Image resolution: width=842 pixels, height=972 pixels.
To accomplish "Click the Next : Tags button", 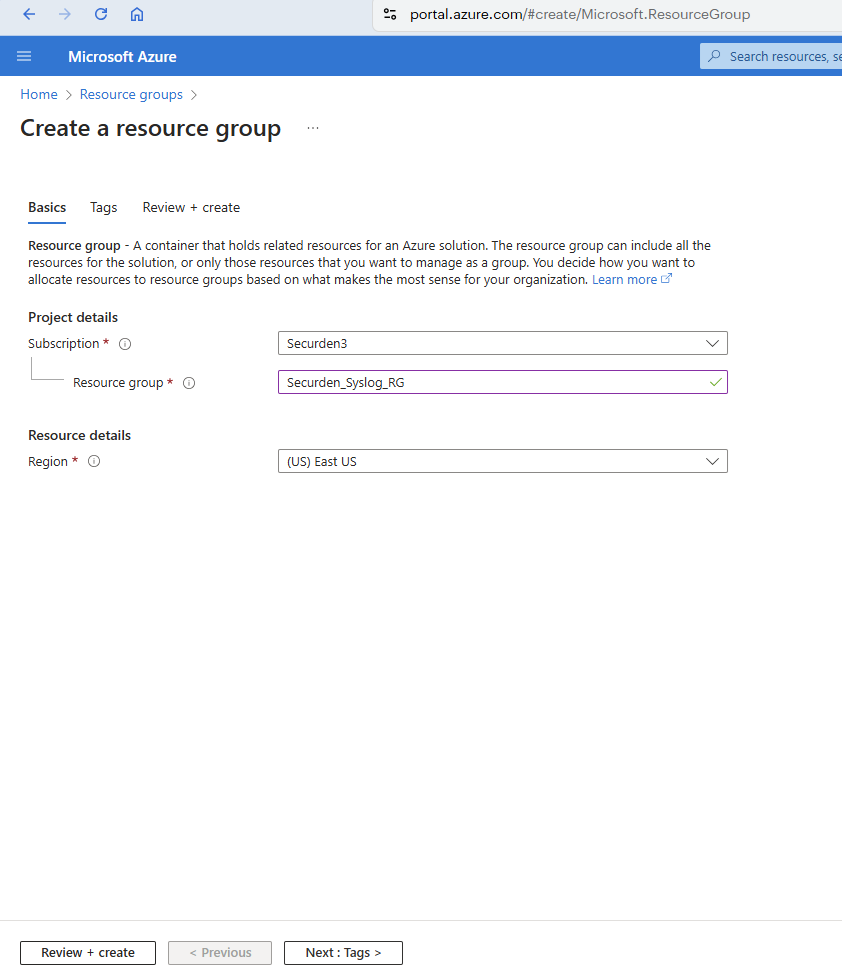I will pyautogui.click(x=343, y=953).
